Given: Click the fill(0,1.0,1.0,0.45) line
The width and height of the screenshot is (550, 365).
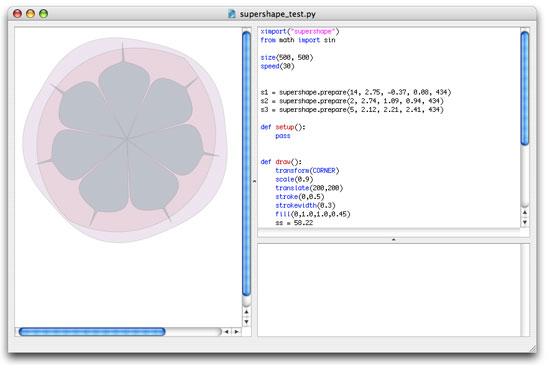Looking at the screenshot, I should pyautogui.click(x=313, y=214).
